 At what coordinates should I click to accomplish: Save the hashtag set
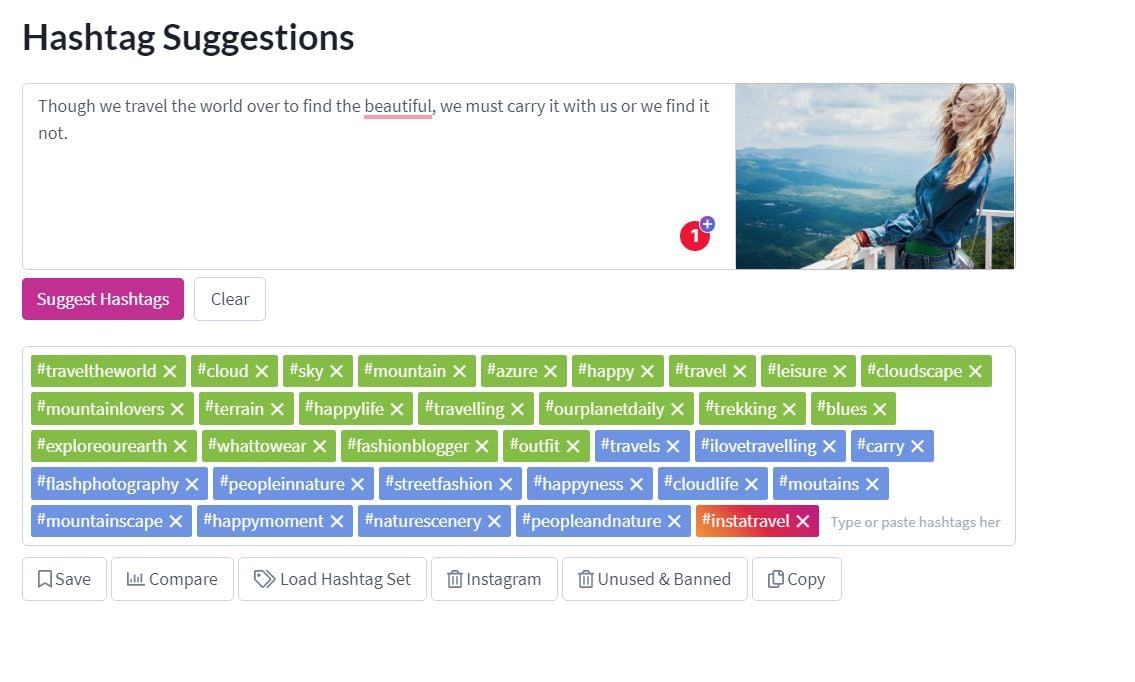point(64,579)
